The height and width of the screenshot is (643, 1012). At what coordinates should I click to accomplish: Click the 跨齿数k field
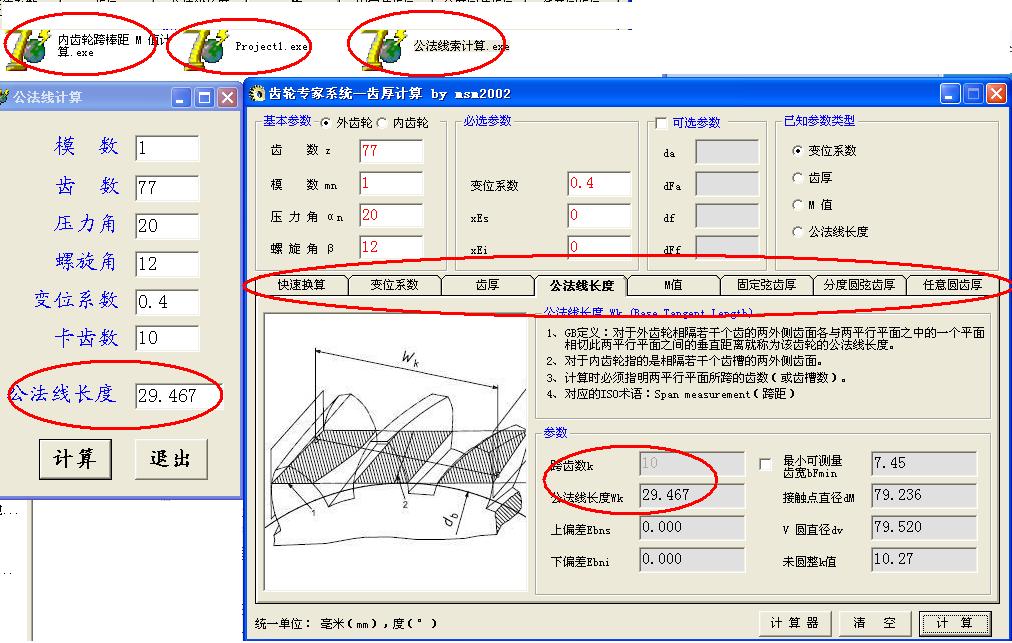point(692,463)
